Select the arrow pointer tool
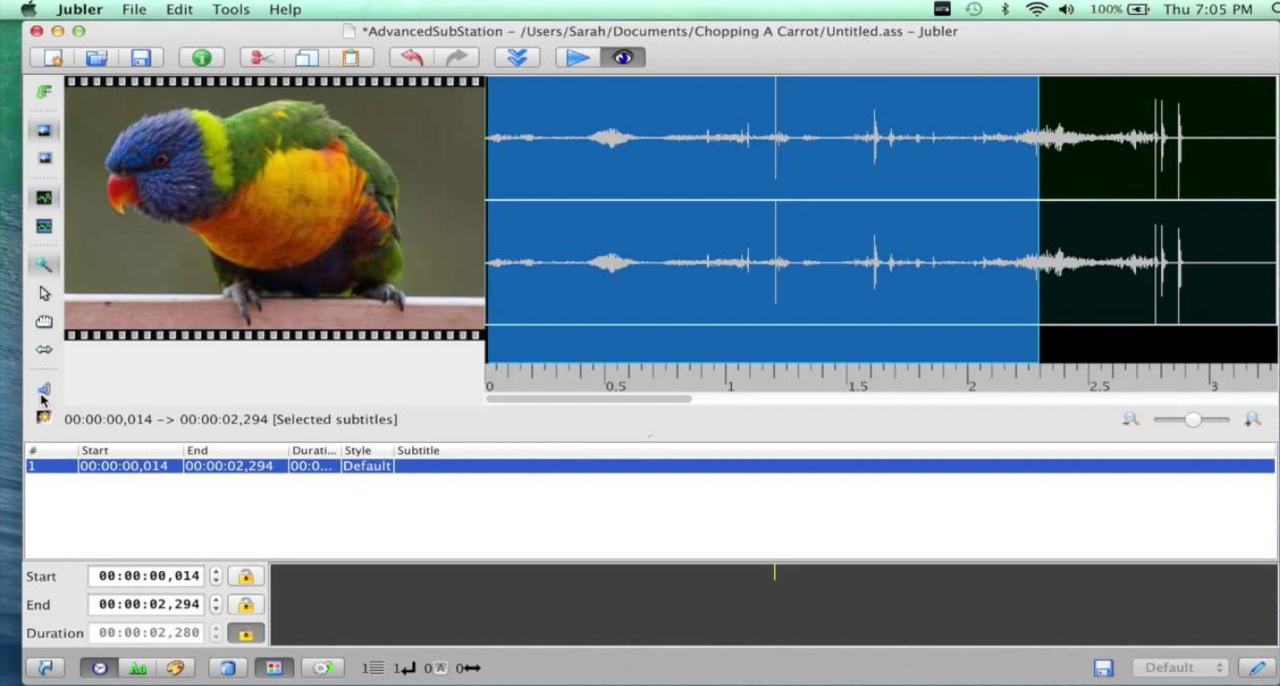This screenshot has height=686, width=1280. (x=44, y=293)
